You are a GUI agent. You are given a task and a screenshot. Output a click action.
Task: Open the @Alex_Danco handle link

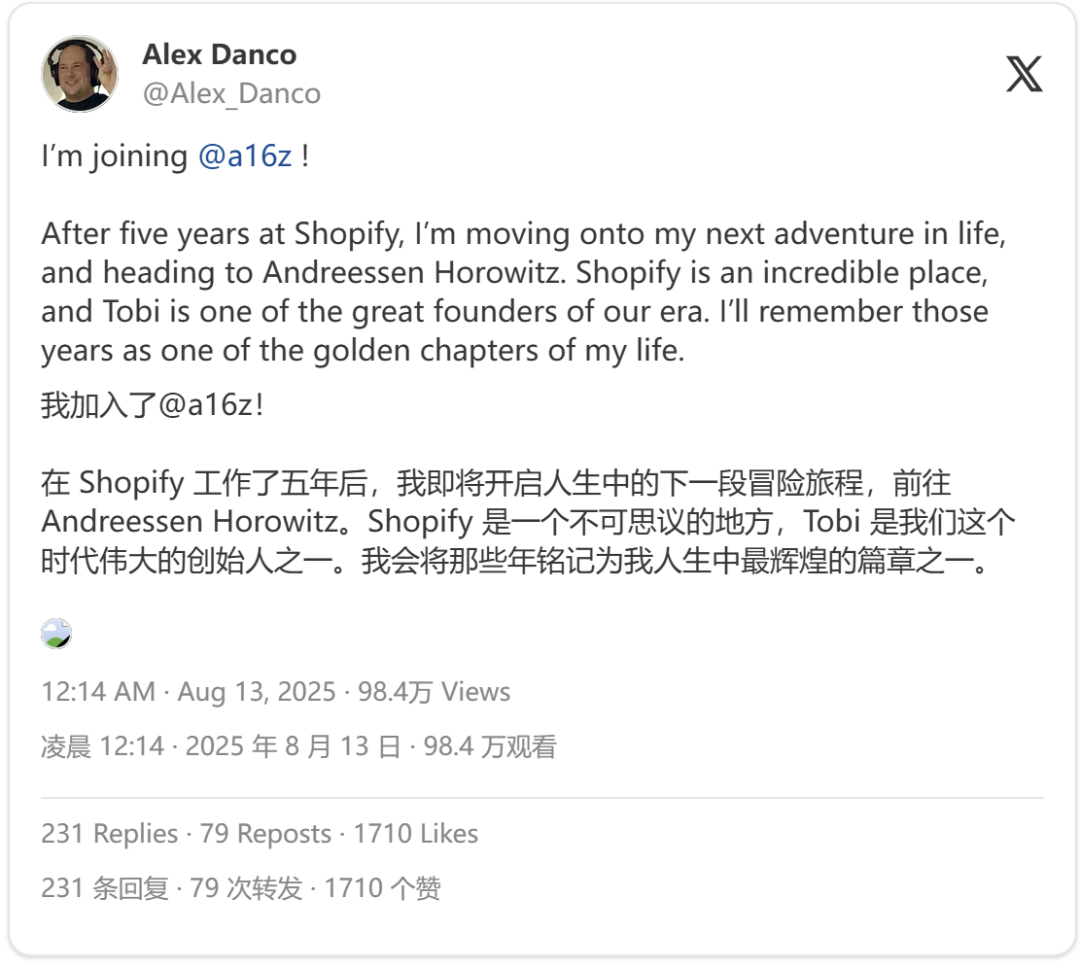pos(232,94)
